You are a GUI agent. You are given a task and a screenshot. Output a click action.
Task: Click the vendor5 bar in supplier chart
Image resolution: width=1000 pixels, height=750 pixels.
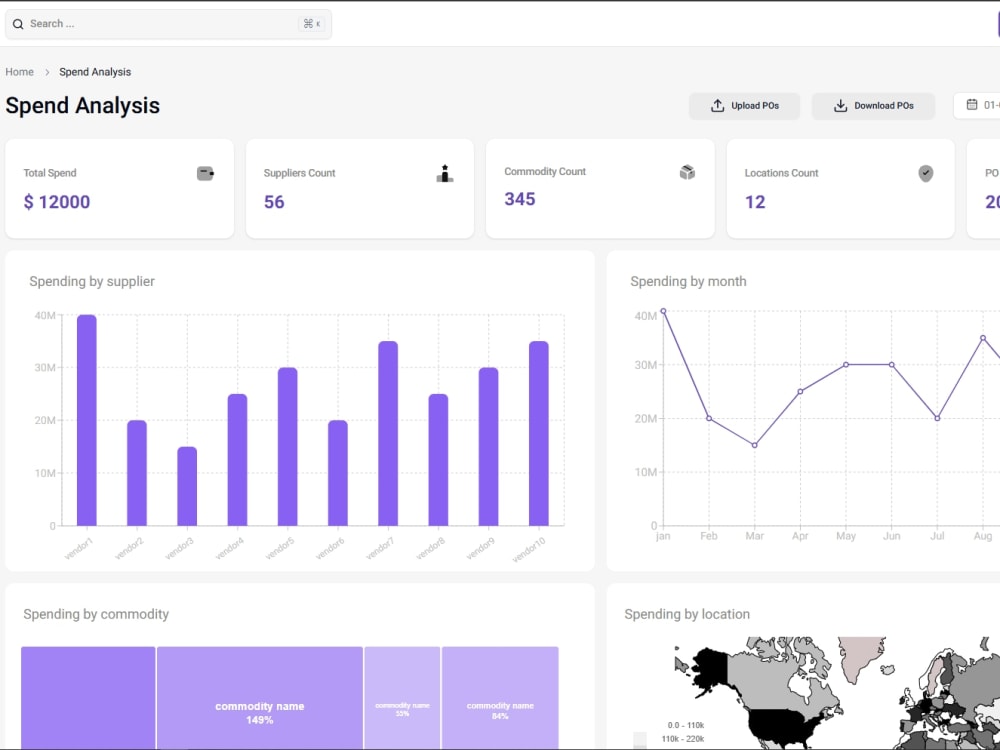[x=288, y=447]
